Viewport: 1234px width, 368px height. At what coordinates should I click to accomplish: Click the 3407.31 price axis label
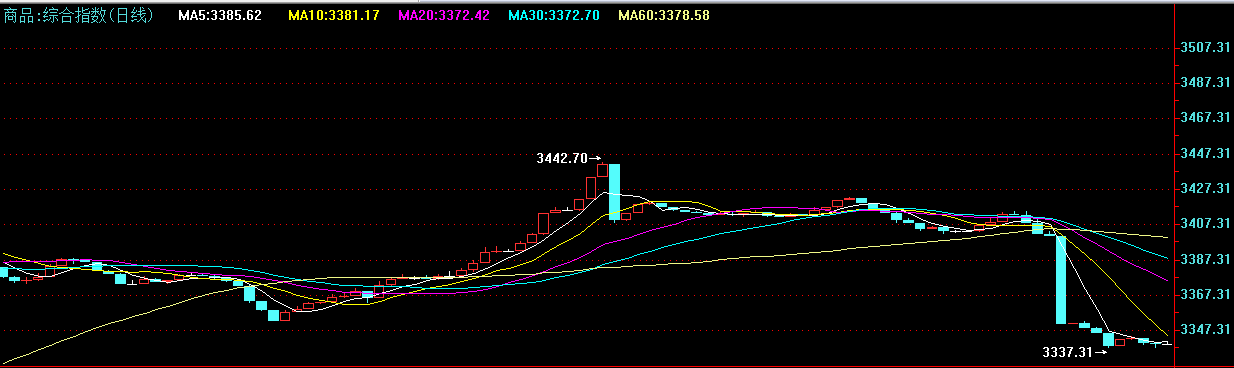coord(1205,223)
